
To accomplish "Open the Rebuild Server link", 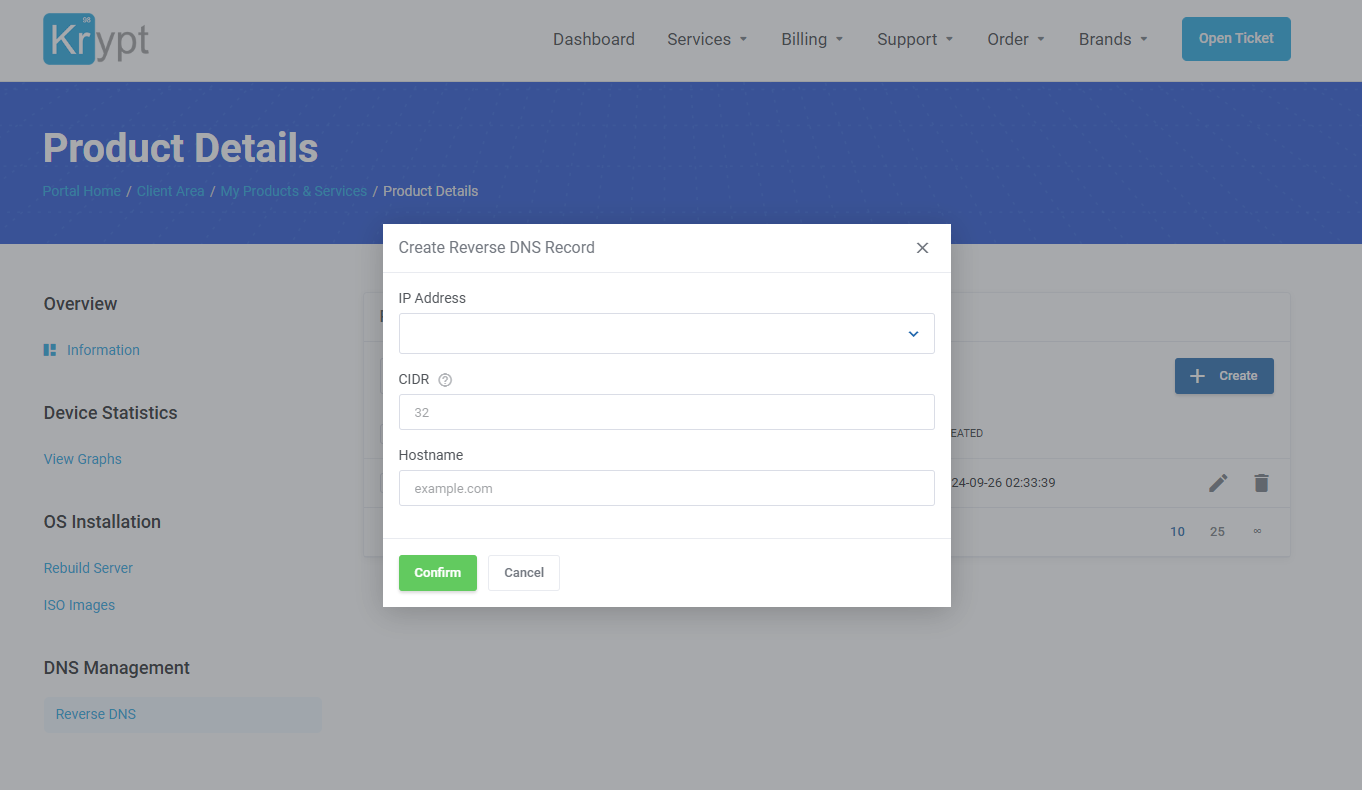I will click(x=88, y=568).
